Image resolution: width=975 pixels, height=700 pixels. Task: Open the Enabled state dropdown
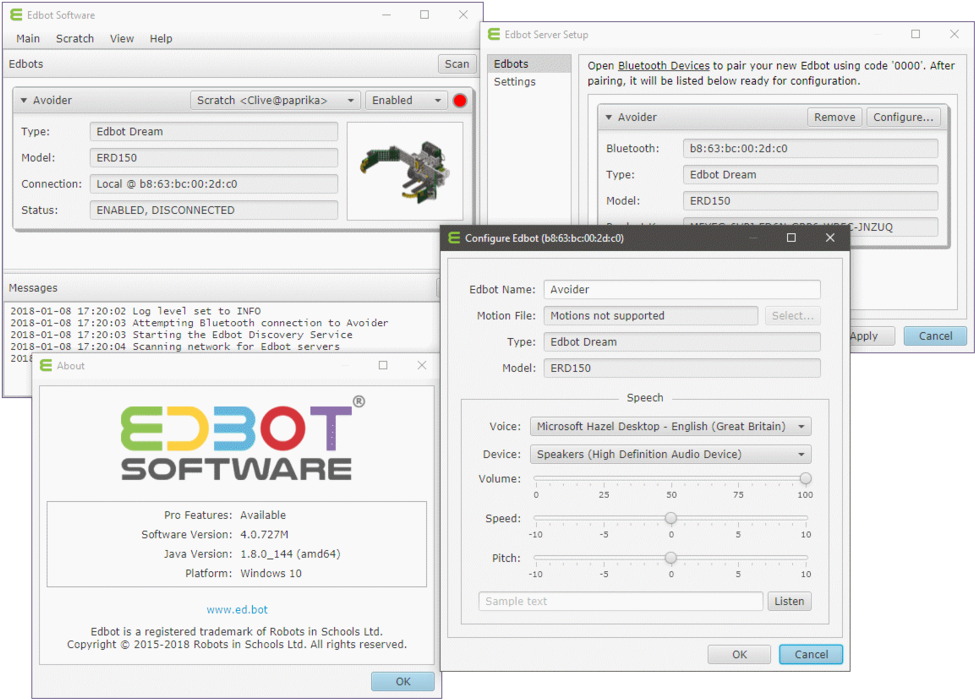pyautogui.click(x=406, y=100)
